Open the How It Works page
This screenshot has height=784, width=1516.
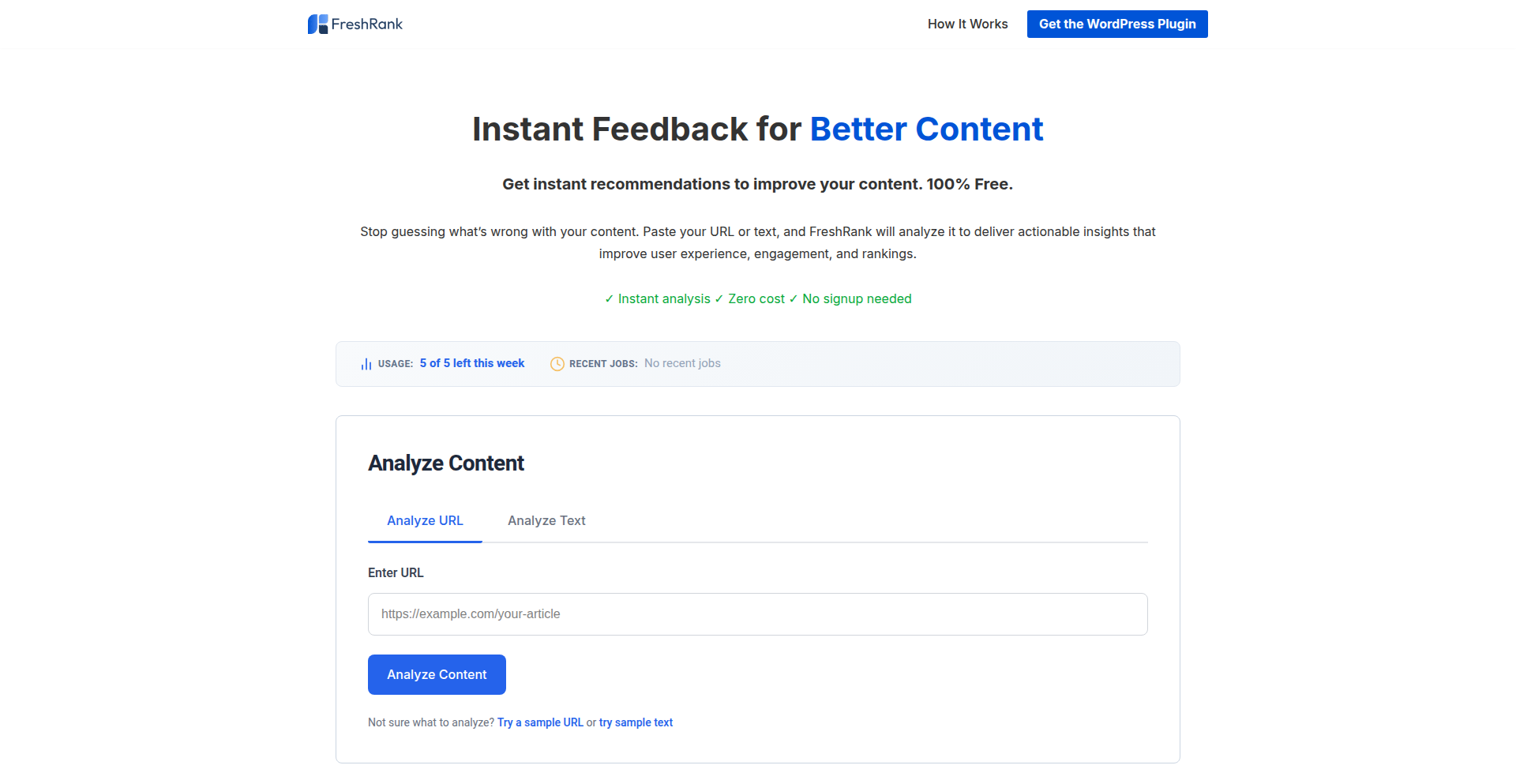pyautogui.click(x=967, y=24)
